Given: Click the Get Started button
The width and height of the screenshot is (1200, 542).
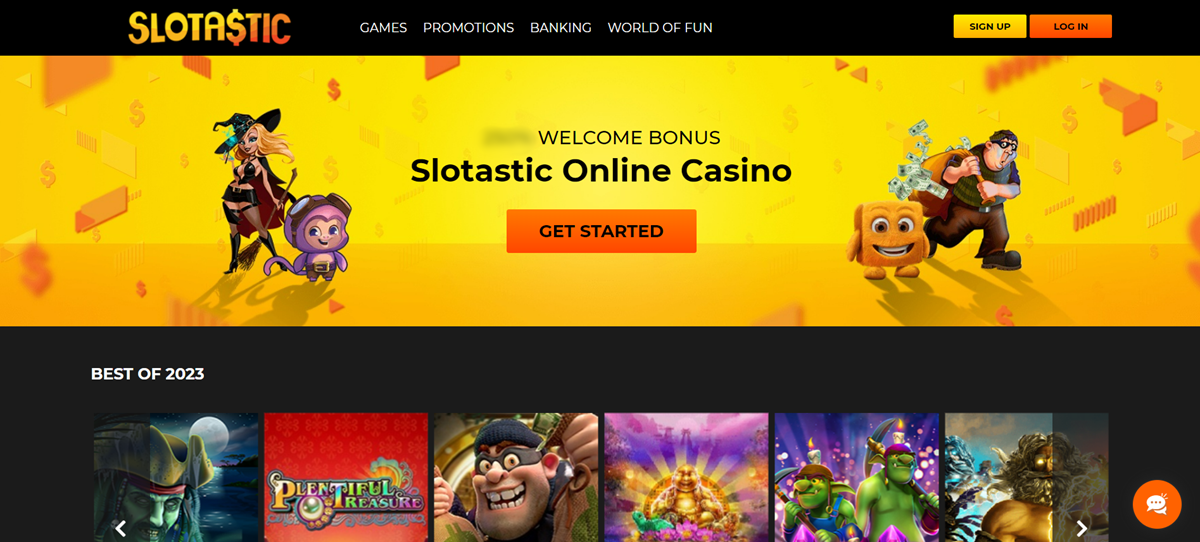Looking at the screenshot, I should [x=601, y=231].
